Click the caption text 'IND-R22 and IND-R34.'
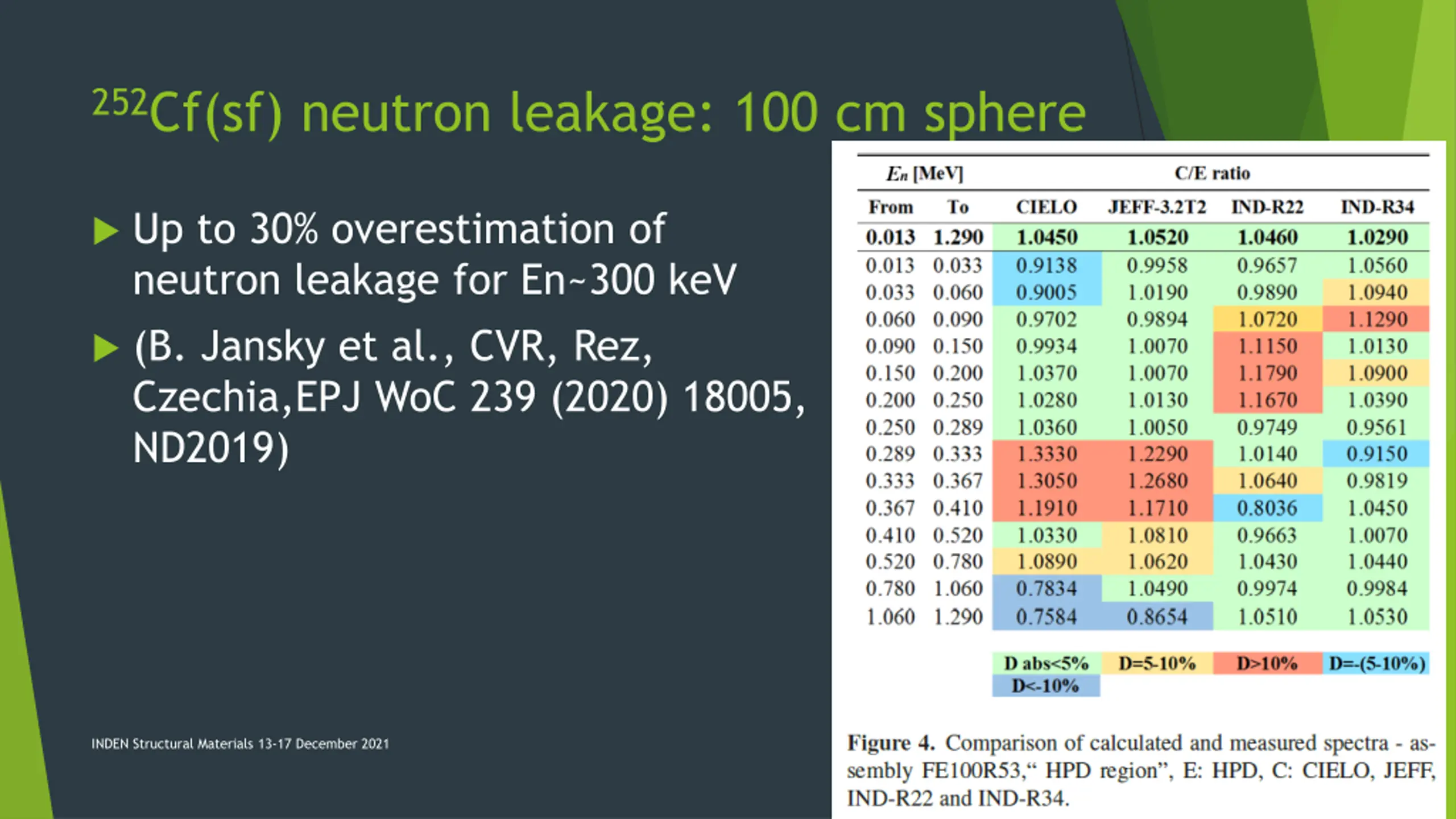This screenshot has height=819, width=1456. pos(958,799)
